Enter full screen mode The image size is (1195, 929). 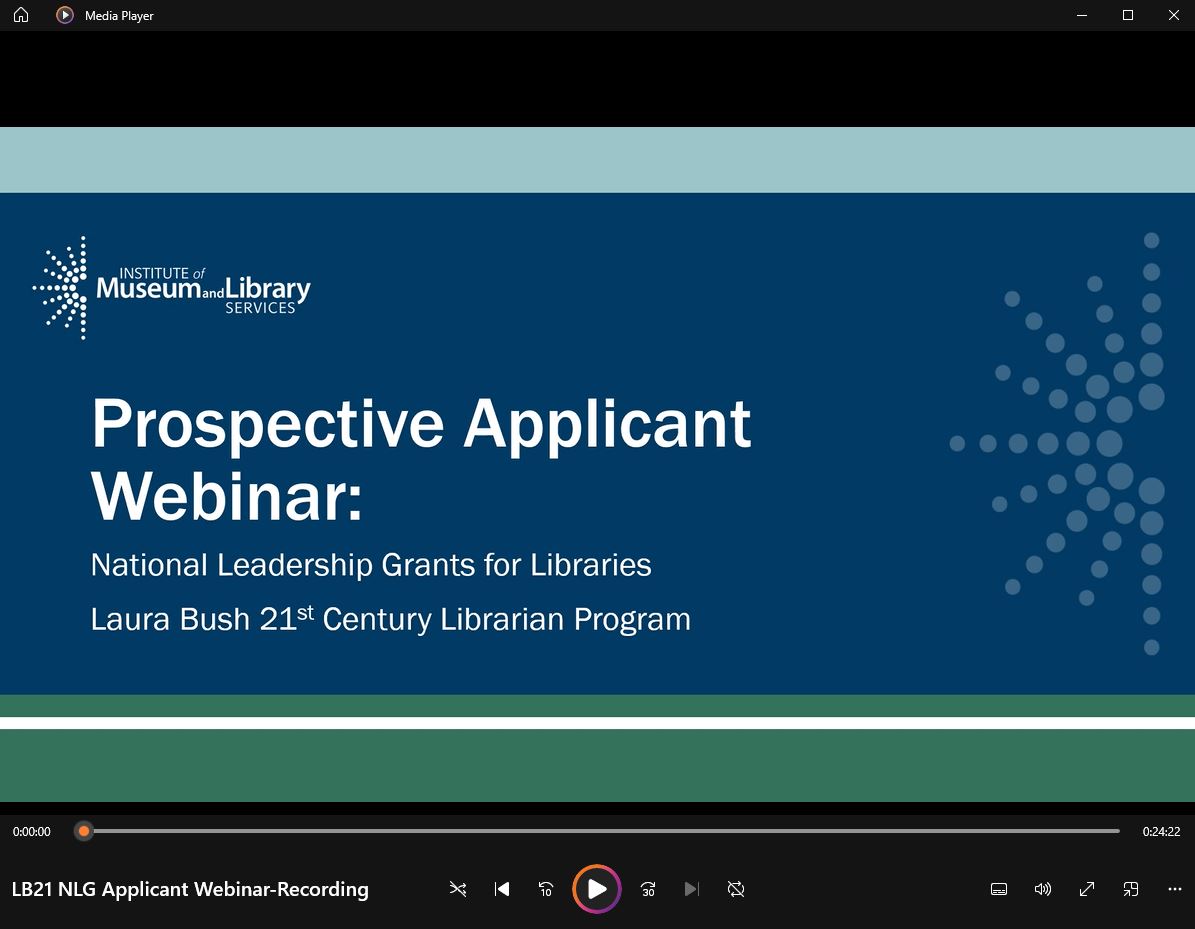1087,889
